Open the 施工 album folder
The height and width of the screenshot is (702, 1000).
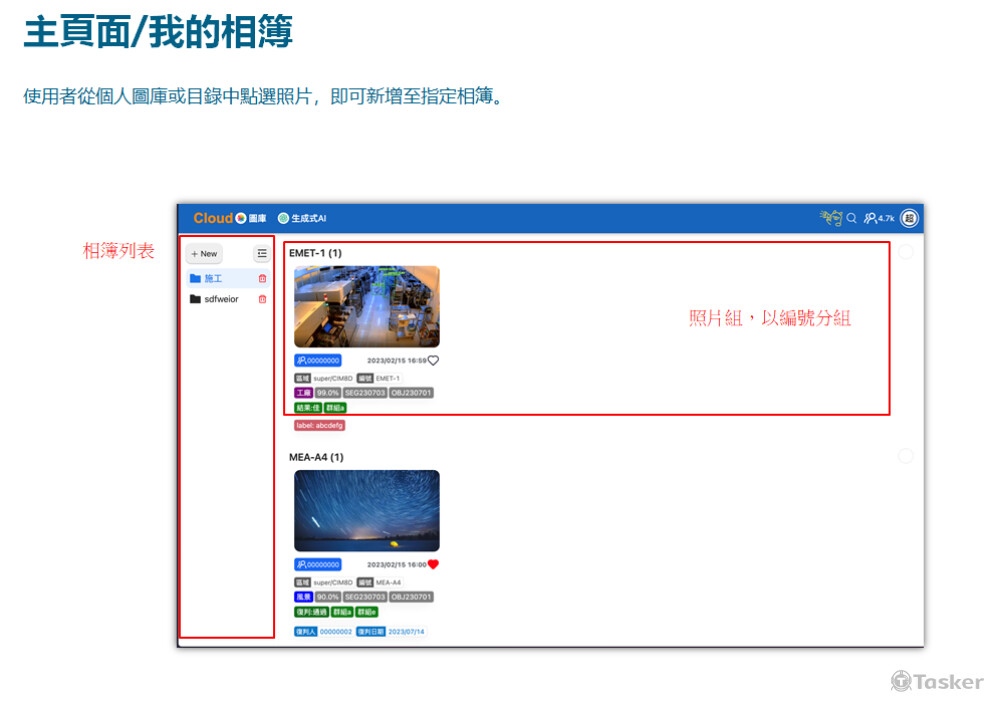(x=212, y=279)
